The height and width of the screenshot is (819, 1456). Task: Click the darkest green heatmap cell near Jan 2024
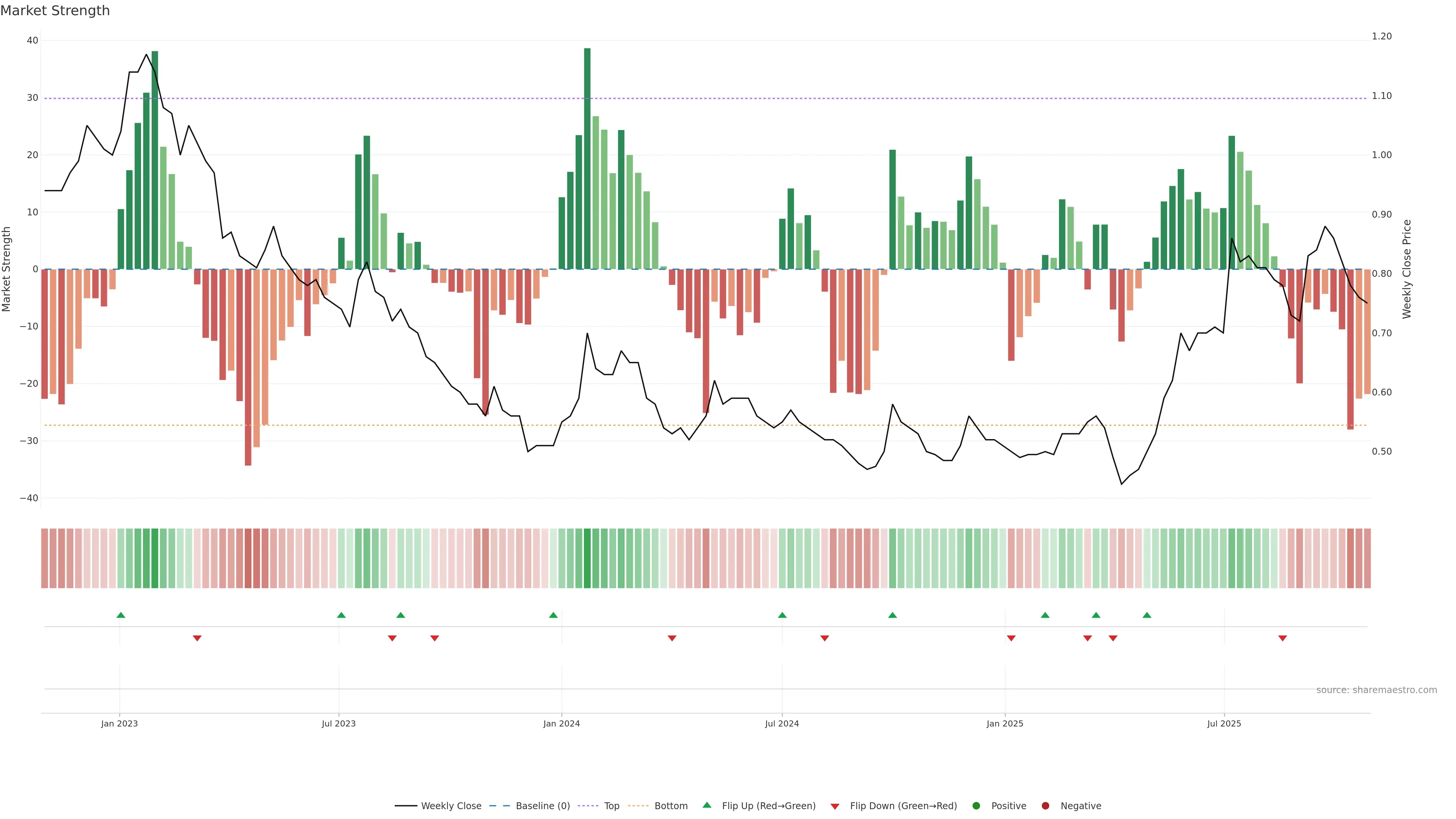(587, 559)
